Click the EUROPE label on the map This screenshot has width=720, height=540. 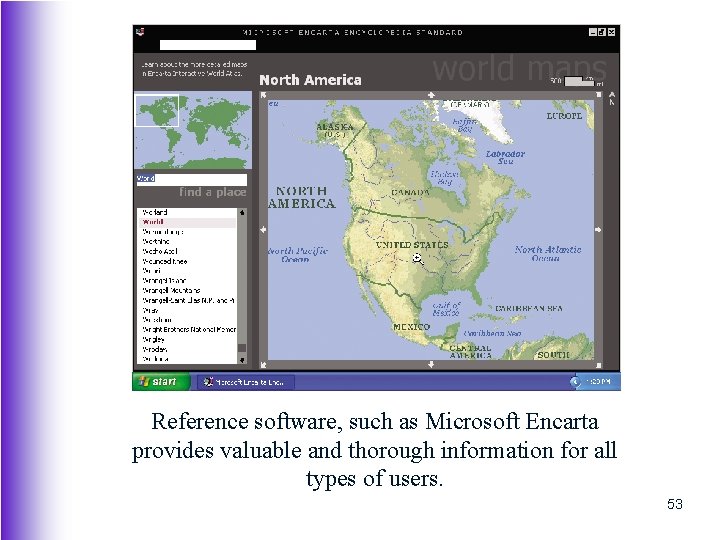tap(564, 116)
